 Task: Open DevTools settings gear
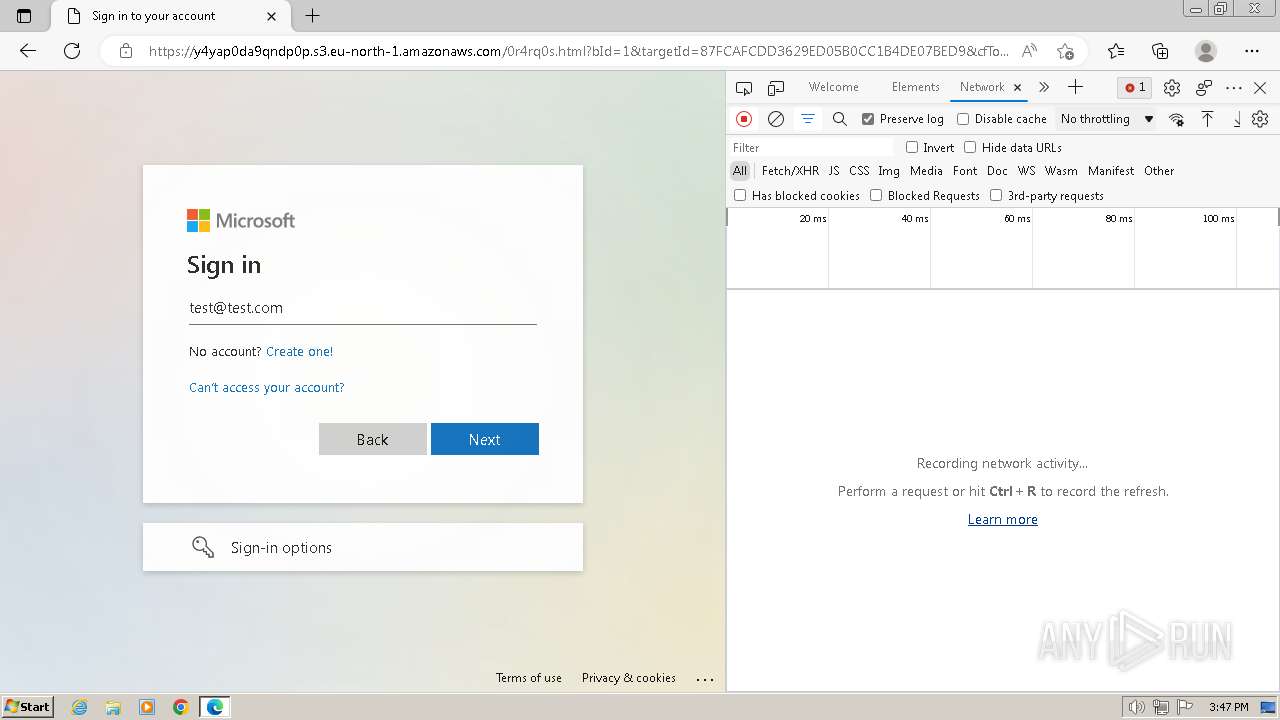[1172, 88]
